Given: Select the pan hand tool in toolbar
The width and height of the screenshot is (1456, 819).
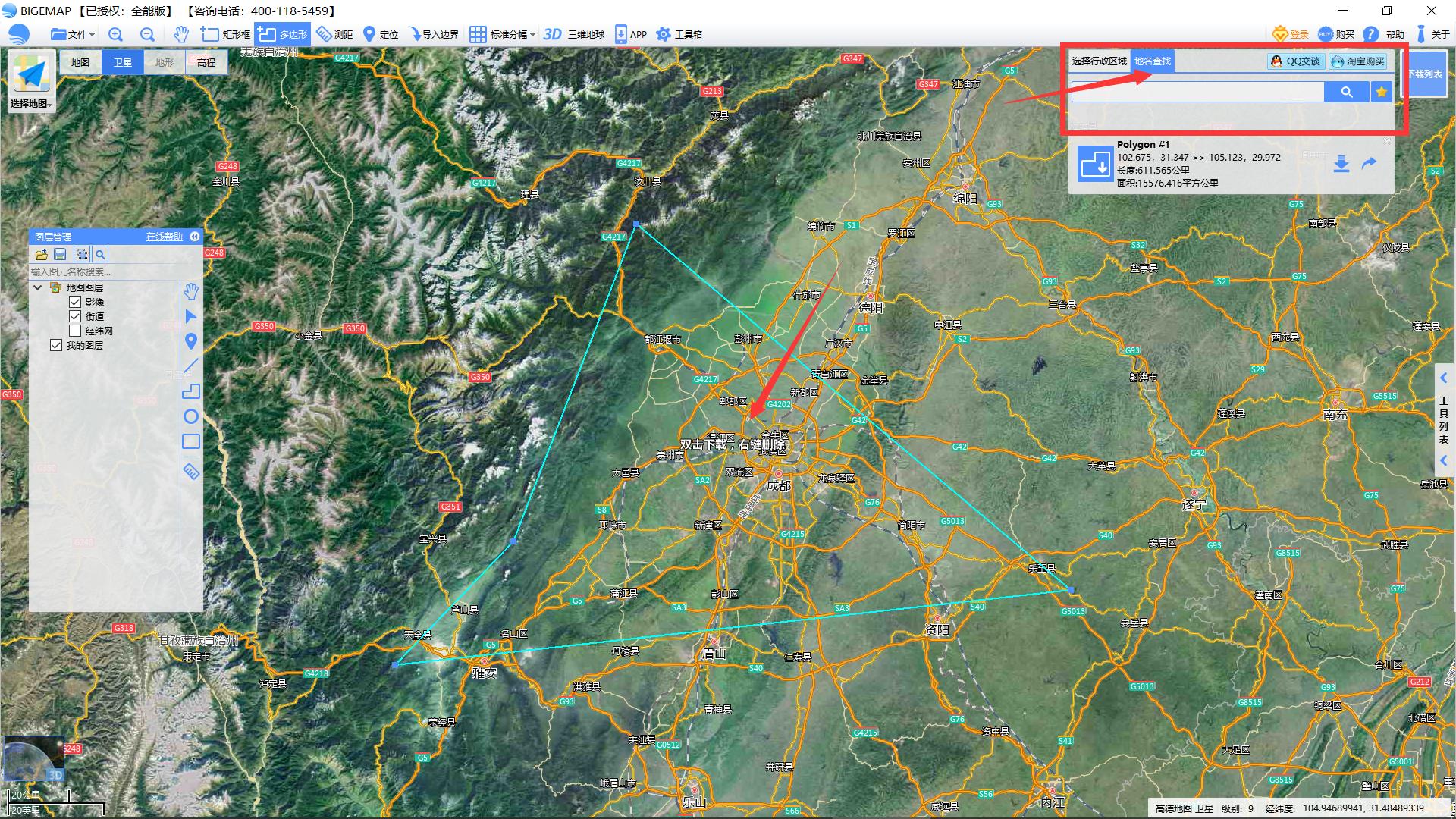Looking at the screenshot, I should tap(180, 34).
